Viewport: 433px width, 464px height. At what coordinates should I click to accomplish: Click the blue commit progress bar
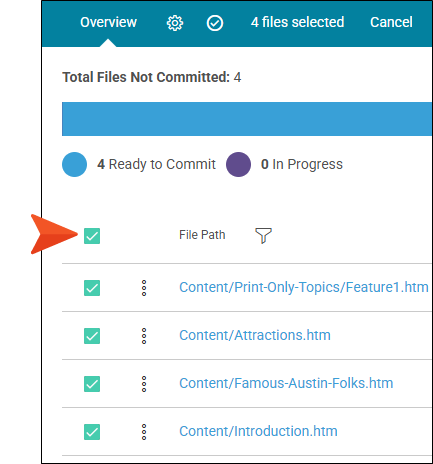coord(247,119)
